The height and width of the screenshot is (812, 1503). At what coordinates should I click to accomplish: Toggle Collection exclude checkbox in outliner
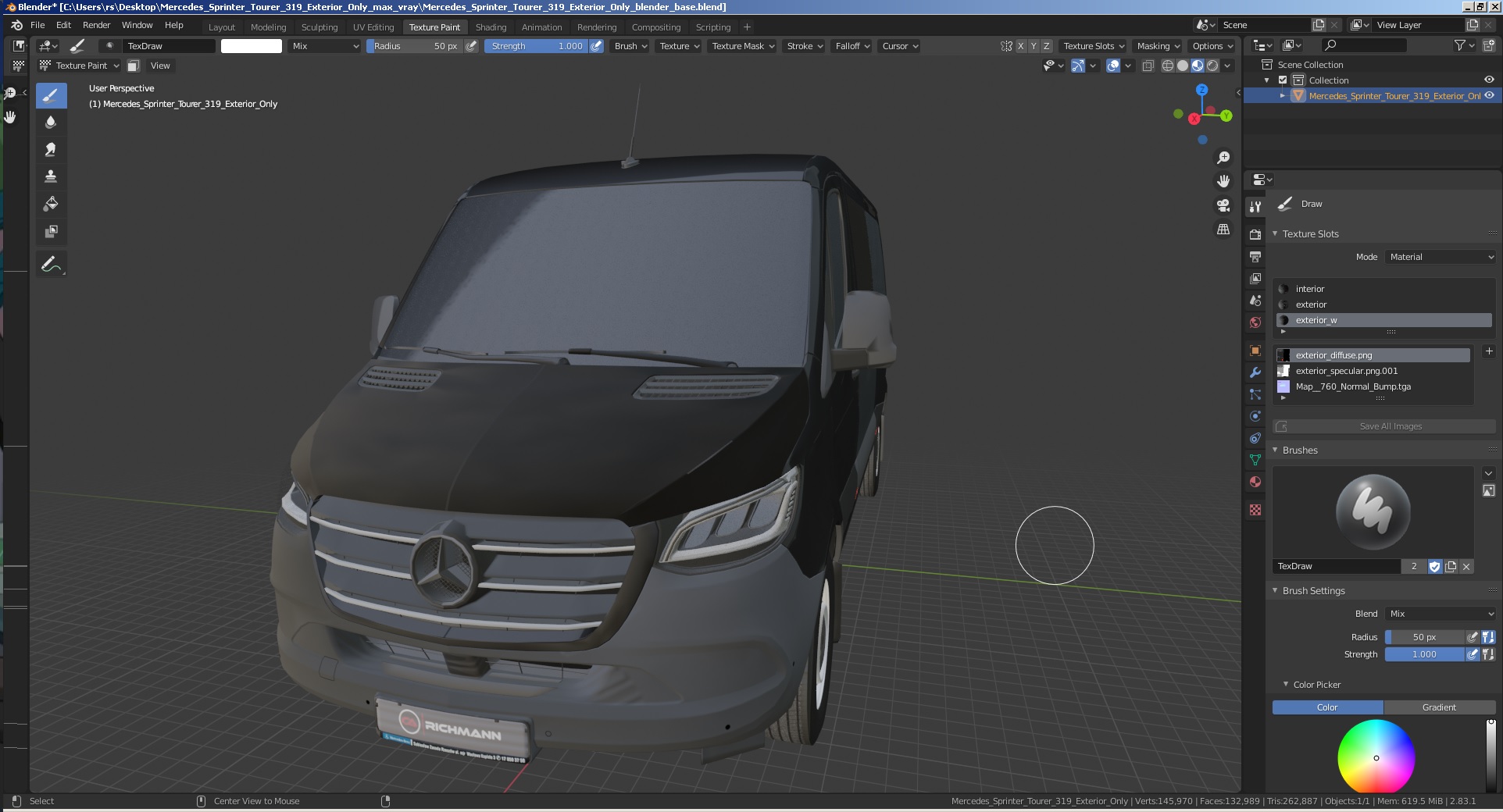(x=1283, y=80)
